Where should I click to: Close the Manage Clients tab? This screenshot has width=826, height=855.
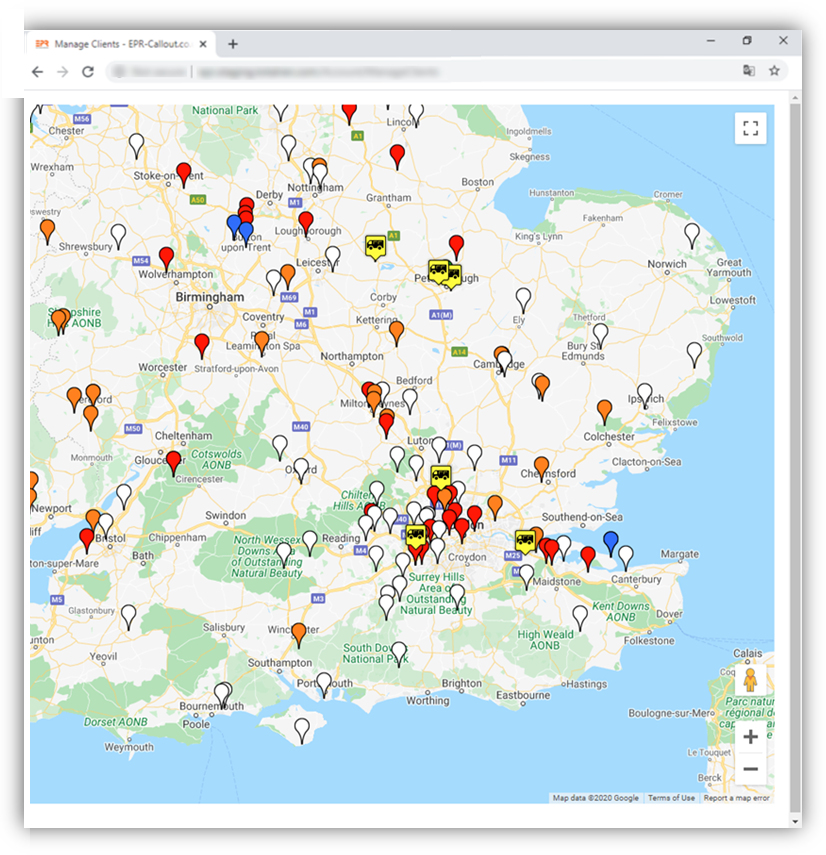click(x=203, y=44)
